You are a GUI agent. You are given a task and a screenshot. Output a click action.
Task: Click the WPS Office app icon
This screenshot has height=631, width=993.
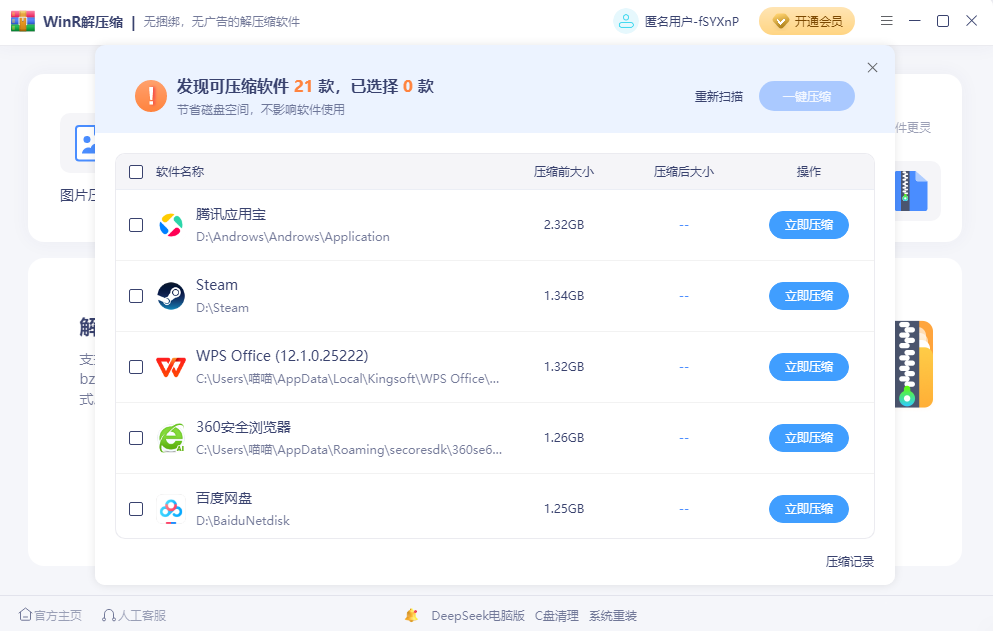[x=171, y=367]
